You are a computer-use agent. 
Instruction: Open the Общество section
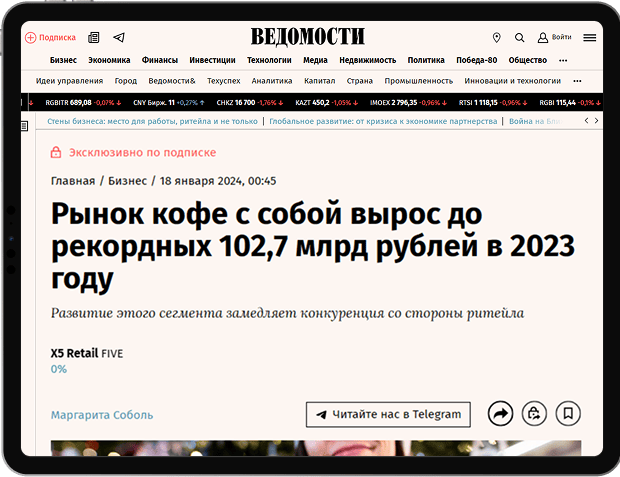pos(527,60)
